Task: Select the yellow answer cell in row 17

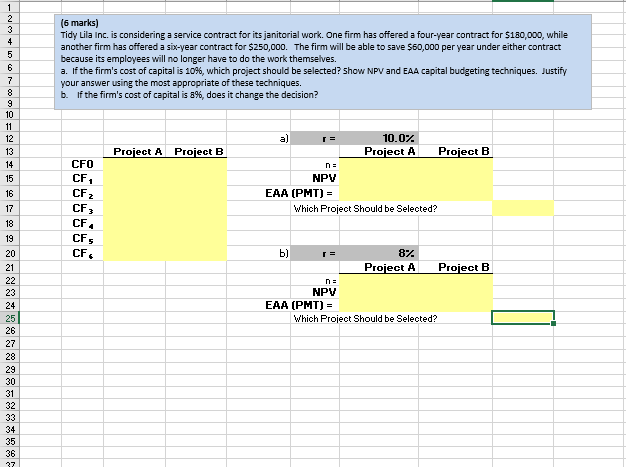Action: [x=523, y=208]
